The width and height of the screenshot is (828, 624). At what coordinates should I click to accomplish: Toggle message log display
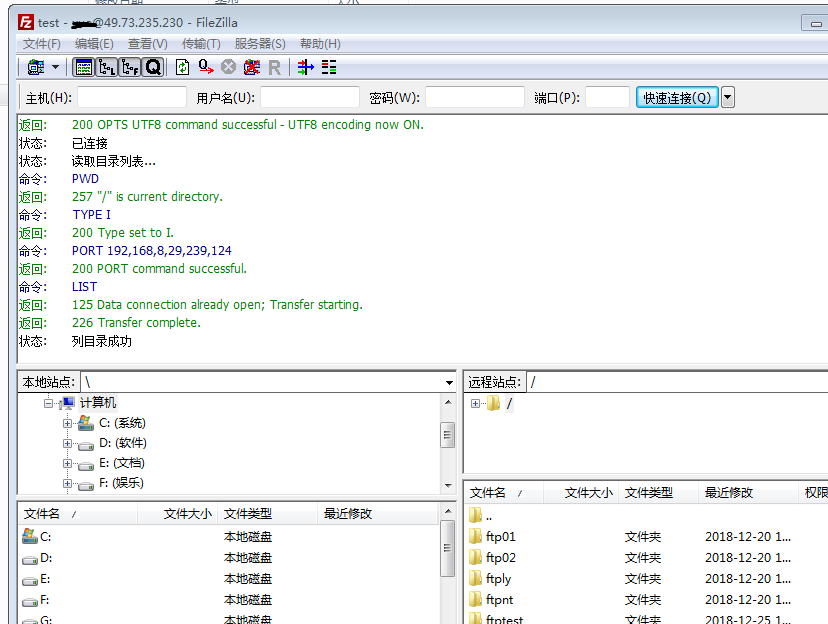(x=83, y=68)
